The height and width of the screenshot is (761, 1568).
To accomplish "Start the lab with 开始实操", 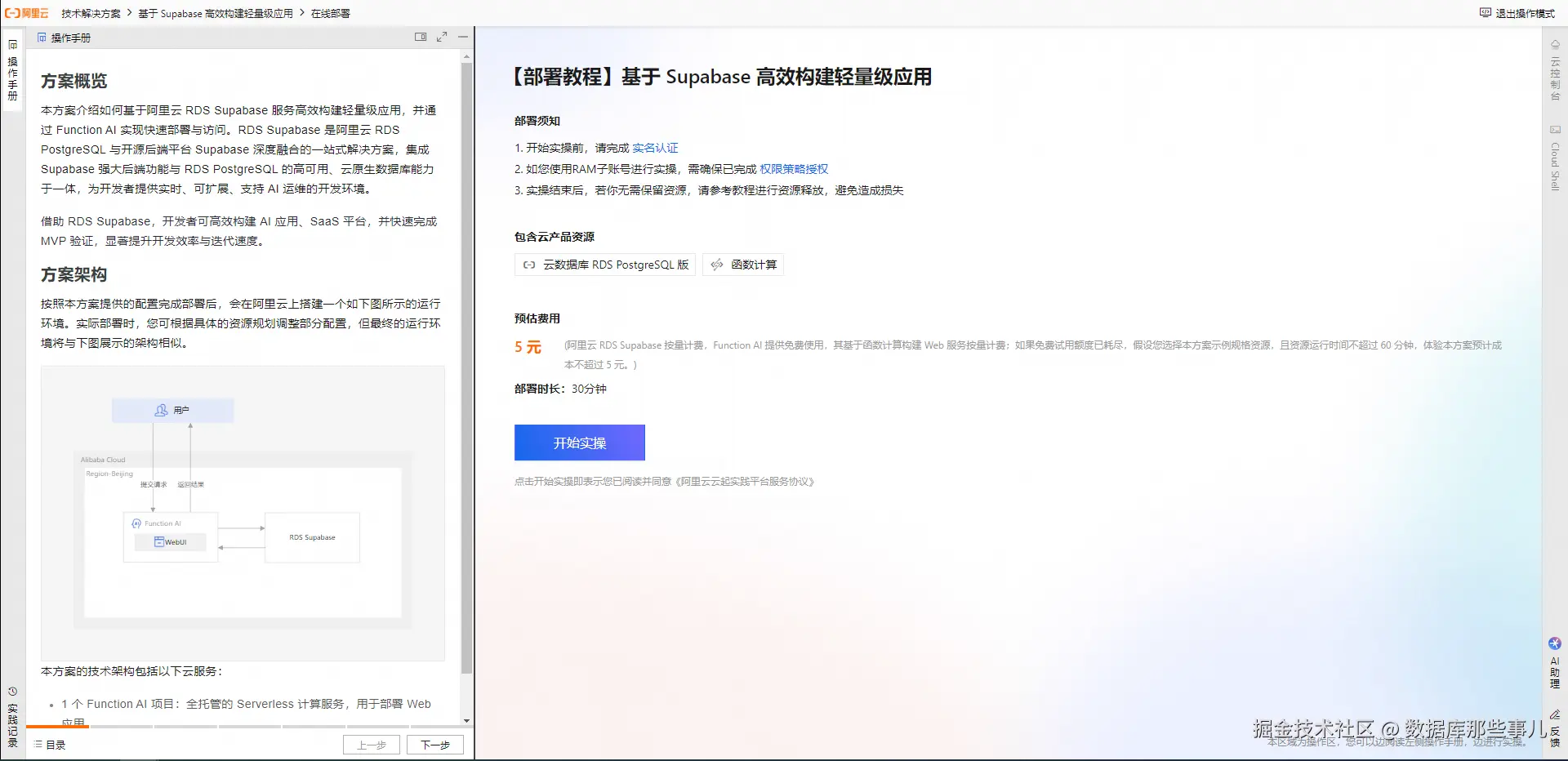I will (580, 443).
